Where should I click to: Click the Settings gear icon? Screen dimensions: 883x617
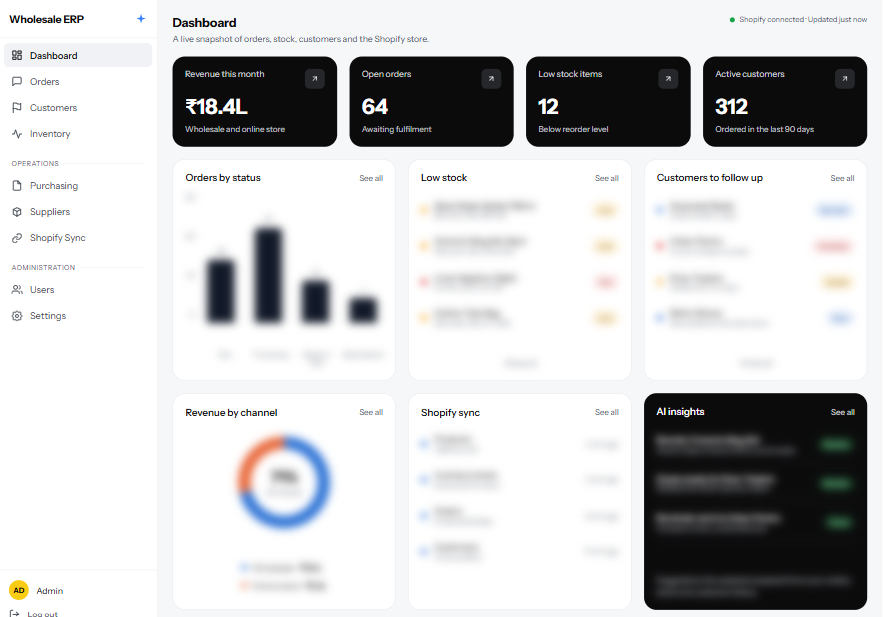pyautogui.click(x=17, y=315)
